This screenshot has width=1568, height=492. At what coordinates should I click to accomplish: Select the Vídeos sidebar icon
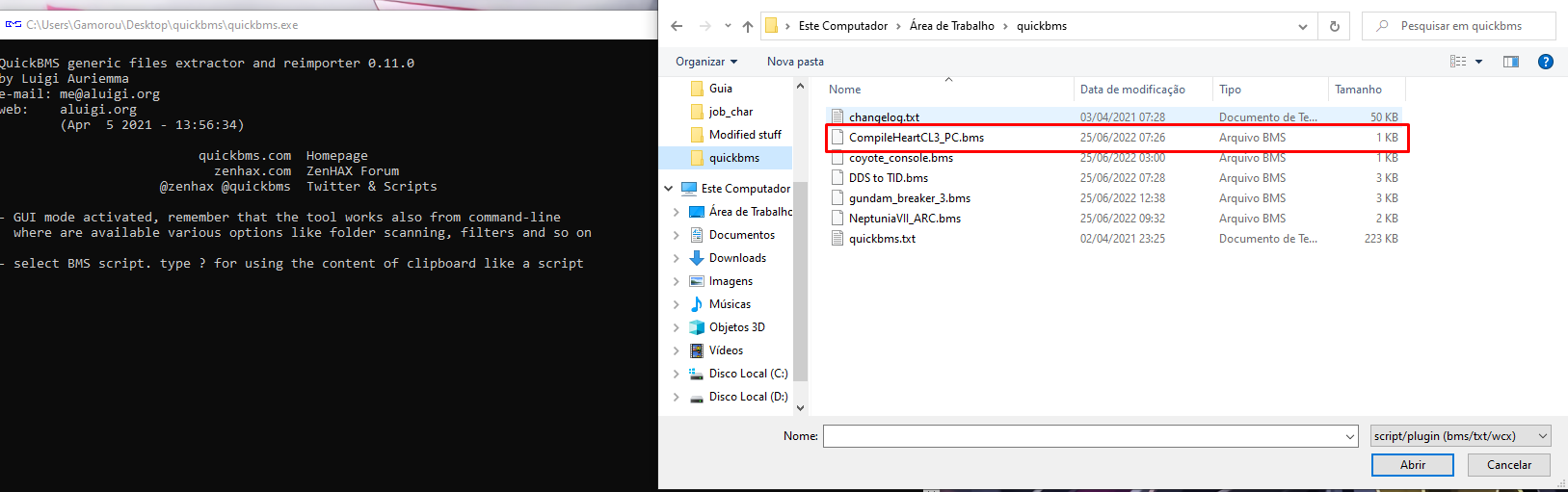click(697, 350)
